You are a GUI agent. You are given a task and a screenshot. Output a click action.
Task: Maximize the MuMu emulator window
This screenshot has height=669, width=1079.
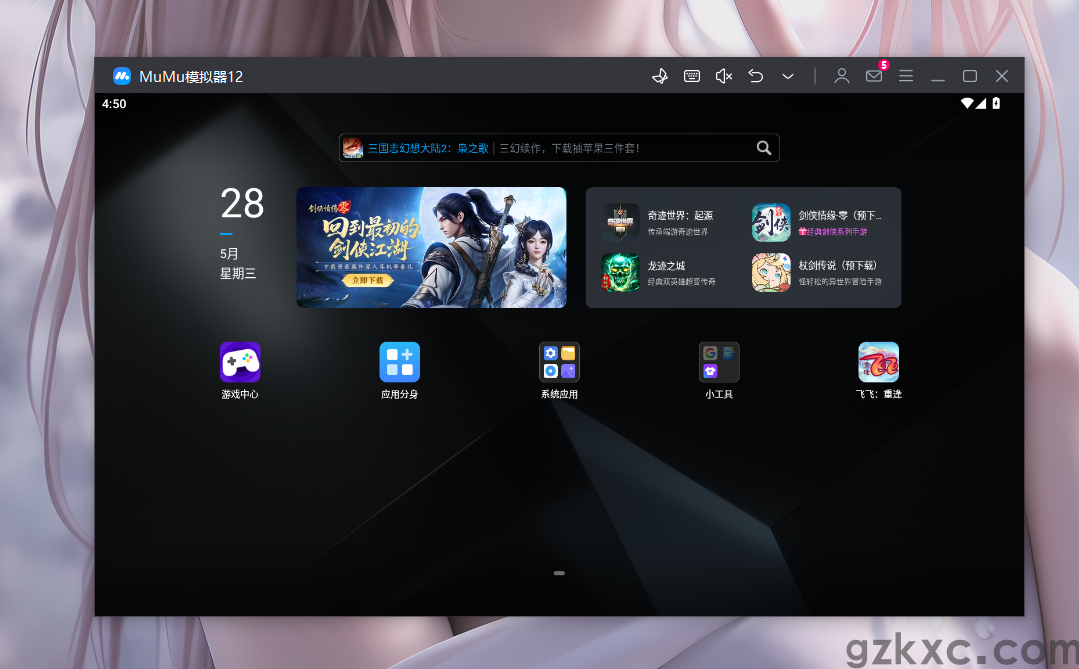pos(970,76)
